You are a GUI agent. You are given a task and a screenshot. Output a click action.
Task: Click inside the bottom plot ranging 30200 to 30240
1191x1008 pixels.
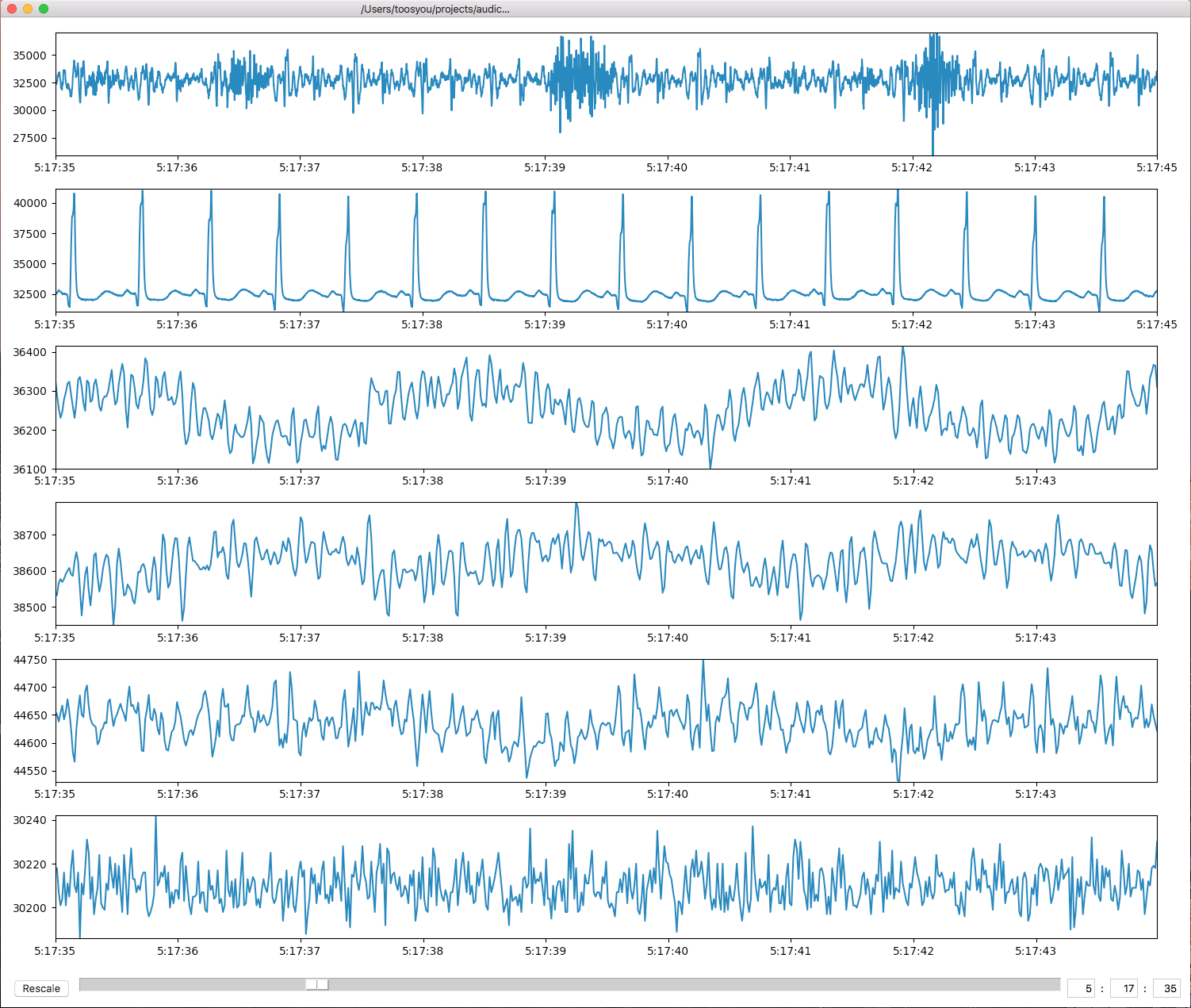click(x=607, y=877)
